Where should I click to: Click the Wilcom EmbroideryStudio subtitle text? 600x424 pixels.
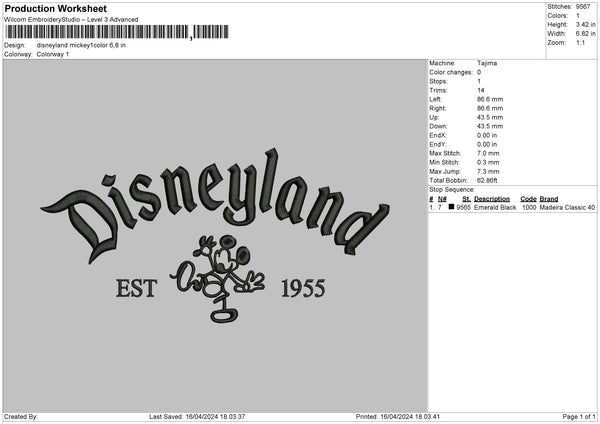click(71, 20)
